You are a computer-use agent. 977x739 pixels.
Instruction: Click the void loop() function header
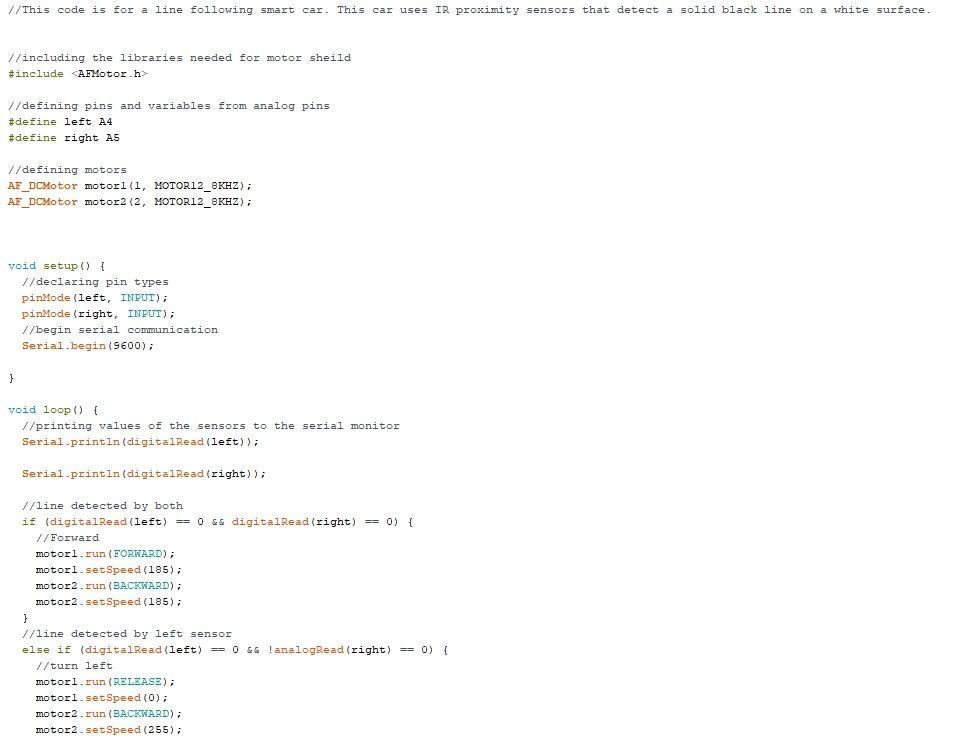[x=48, y=409]
